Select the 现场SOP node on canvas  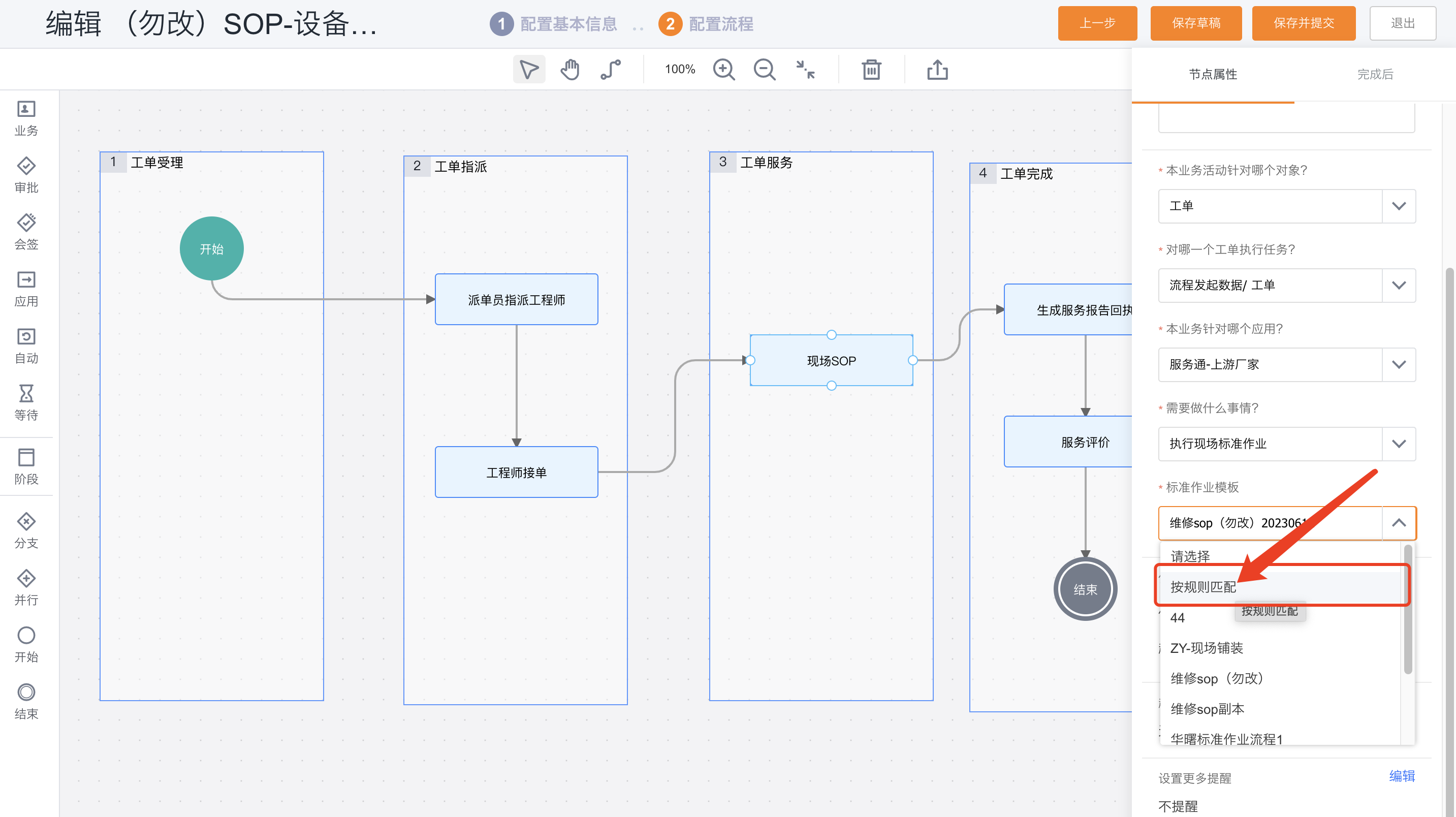tap(831, 360)
